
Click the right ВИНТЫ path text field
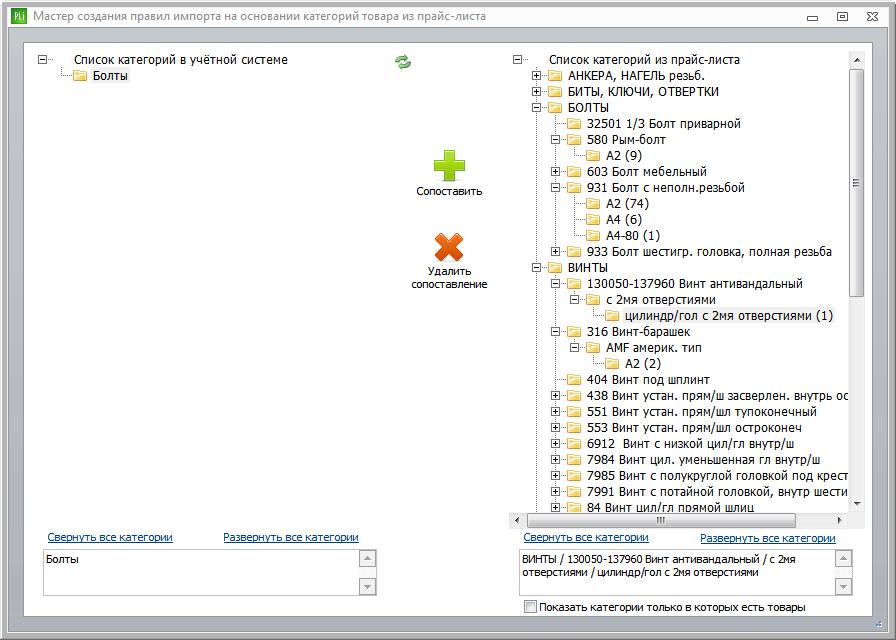tap(677, 573)
